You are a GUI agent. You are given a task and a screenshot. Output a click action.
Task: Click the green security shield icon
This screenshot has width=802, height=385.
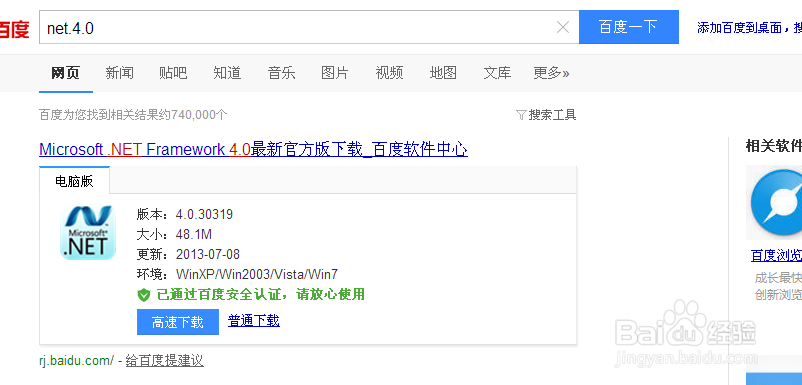pos(144,295)
